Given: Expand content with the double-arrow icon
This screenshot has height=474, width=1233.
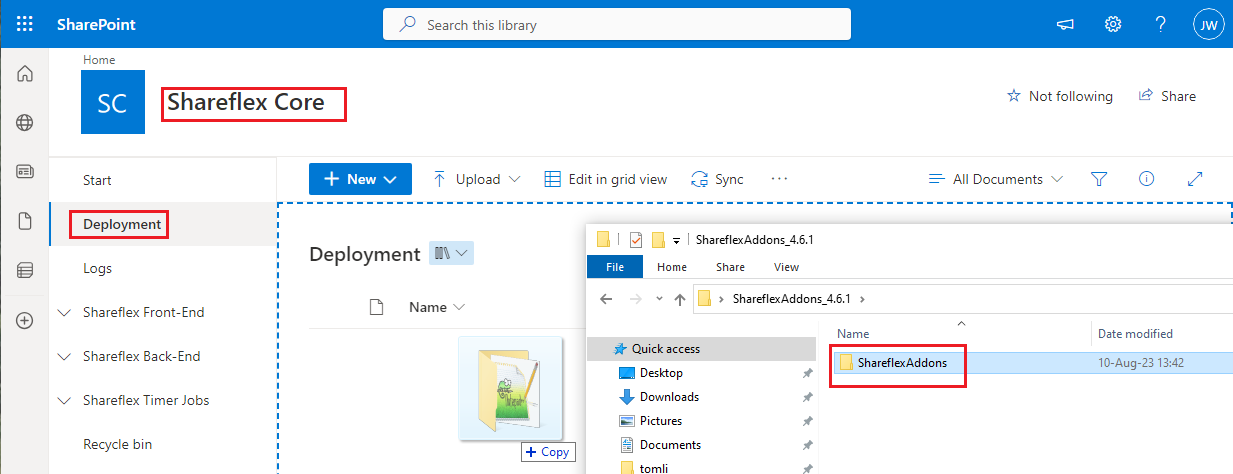Looking at the screenshot, I should [x=1194, y=179].
